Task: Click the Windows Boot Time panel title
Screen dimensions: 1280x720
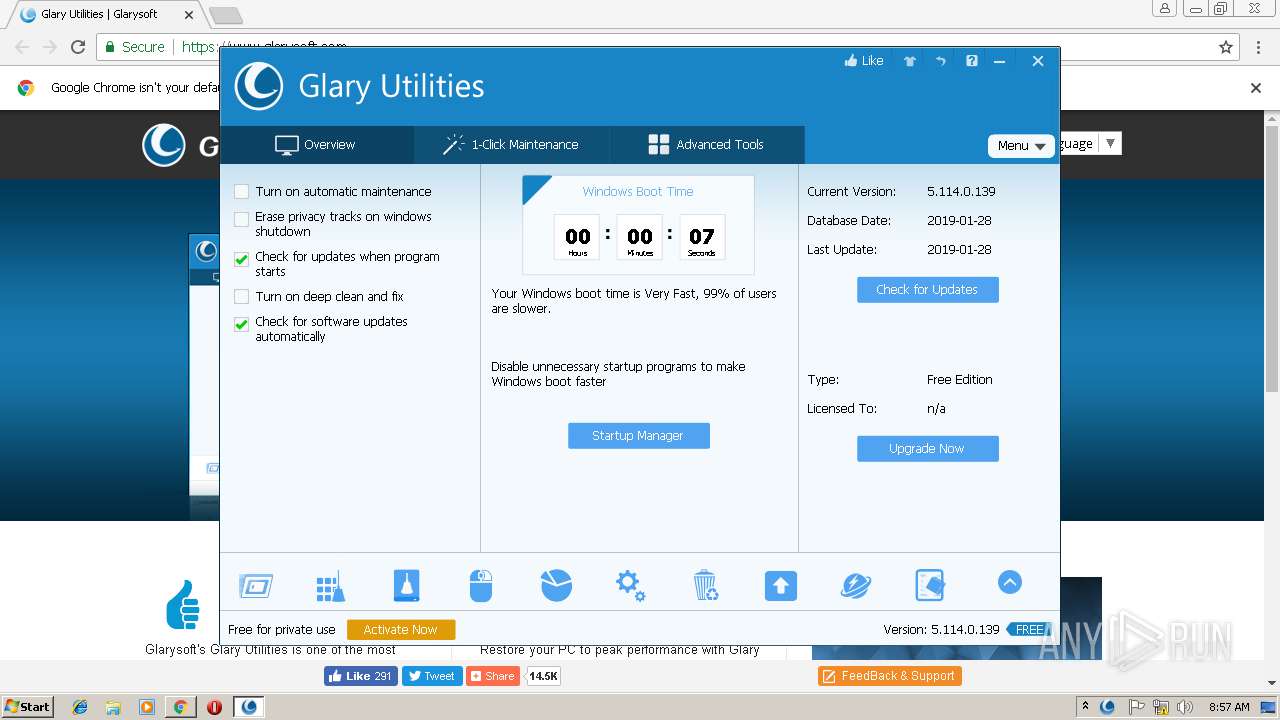Action: coord(638,192)
